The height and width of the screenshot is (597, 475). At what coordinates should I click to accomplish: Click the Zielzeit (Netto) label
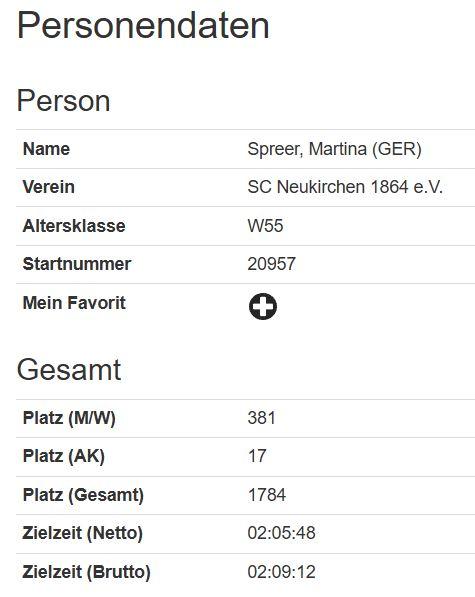[83, 533]
